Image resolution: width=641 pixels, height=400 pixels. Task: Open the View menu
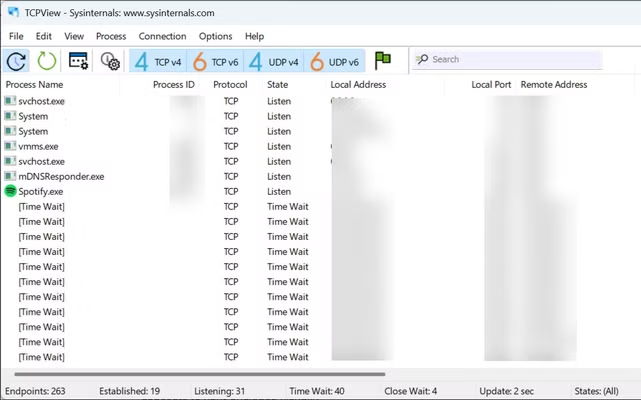[x=74, y=36]
